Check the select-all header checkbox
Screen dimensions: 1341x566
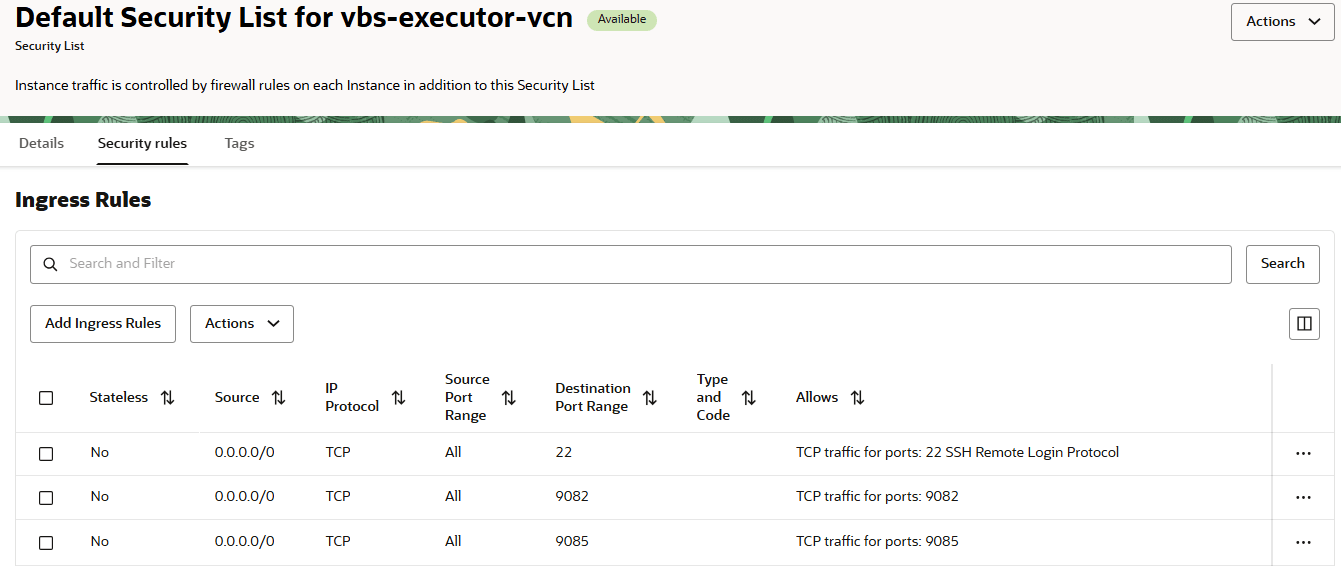click(46, 398)
